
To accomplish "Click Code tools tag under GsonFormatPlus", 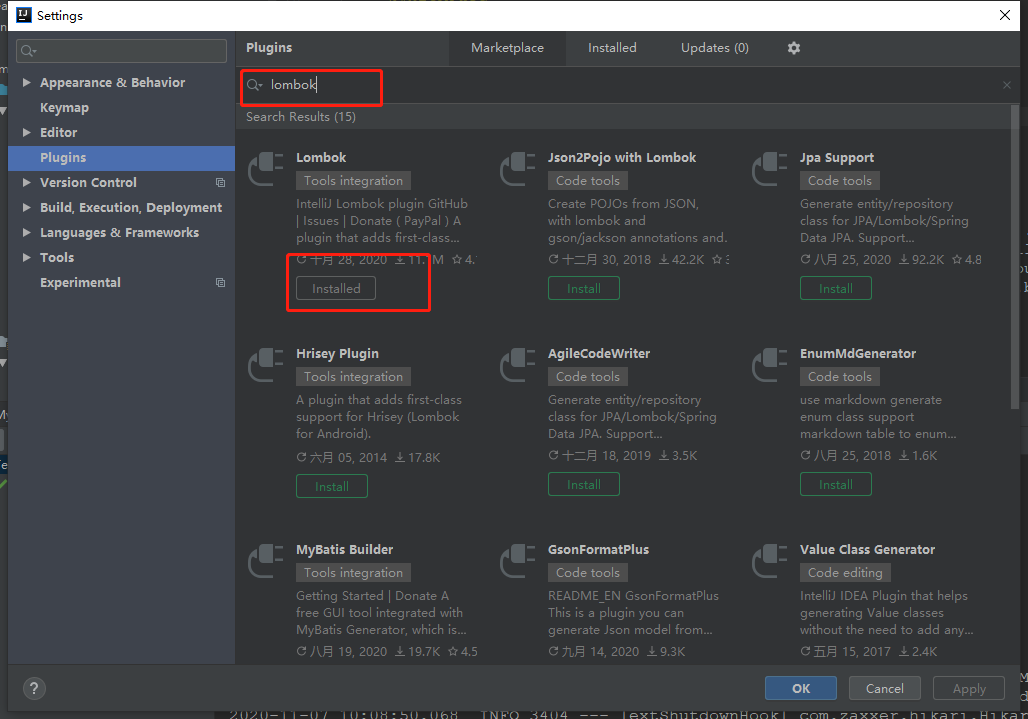I will click(587, 572).
